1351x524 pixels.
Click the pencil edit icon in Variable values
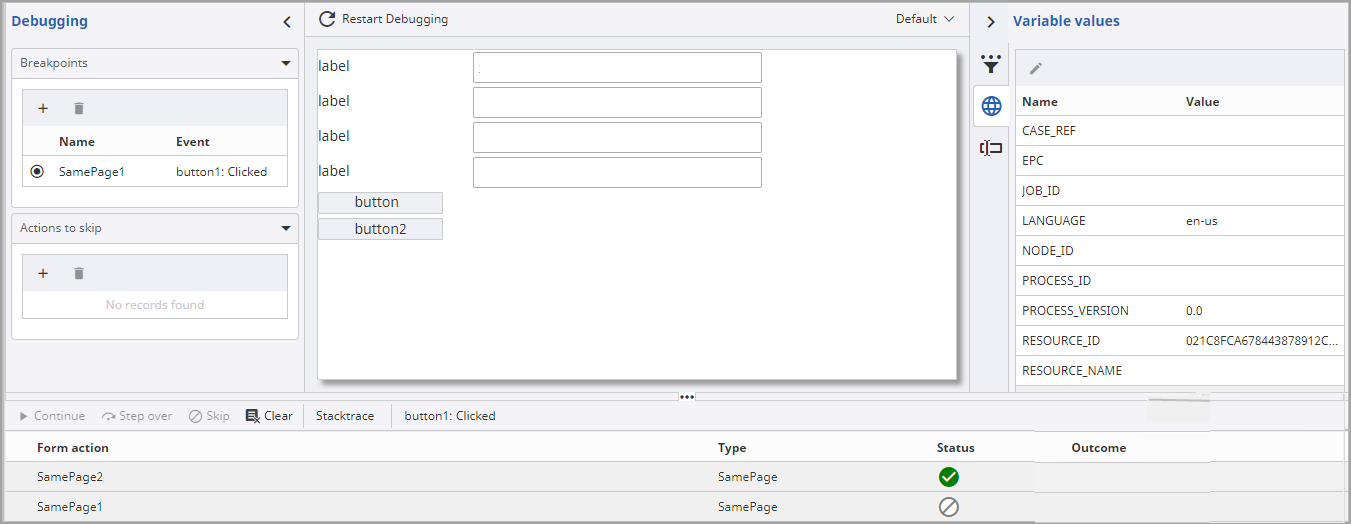(x=1036, y=68)
